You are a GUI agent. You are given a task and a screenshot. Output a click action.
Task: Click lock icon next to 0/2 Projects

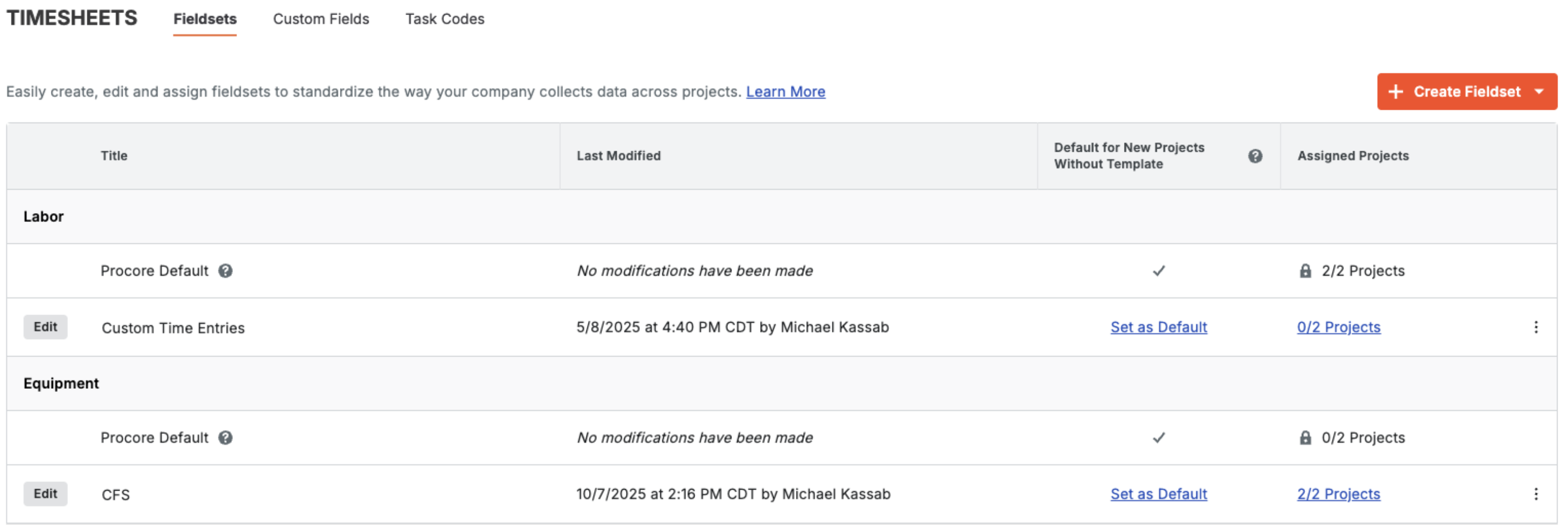(1305, 437)
